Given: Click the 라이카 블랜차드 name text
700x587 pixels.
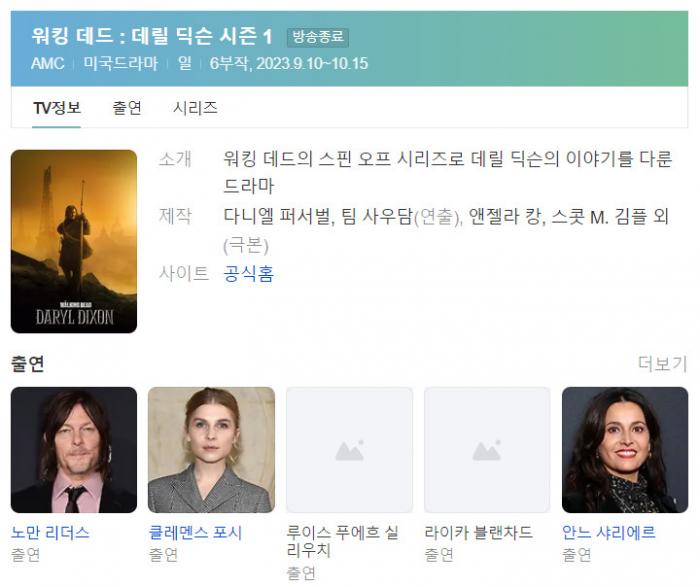Looking at the screenshot, I should (479, 533).
